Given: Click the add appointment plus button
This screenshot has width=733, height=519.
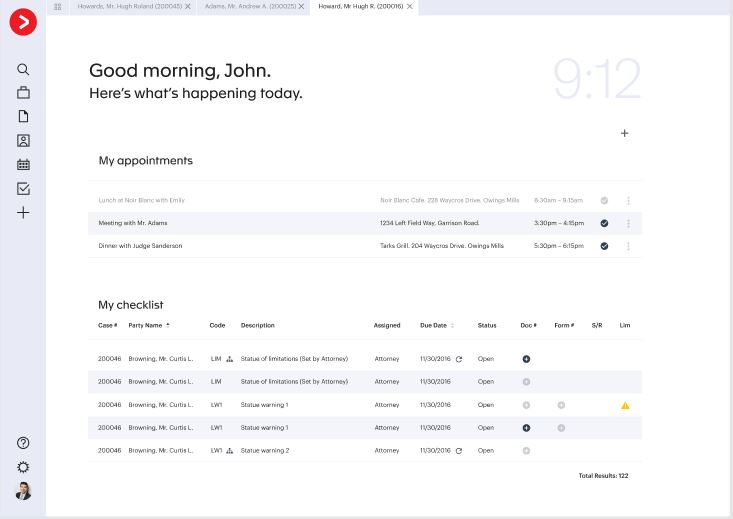Looking at the screenshot, I should point(625,133).
